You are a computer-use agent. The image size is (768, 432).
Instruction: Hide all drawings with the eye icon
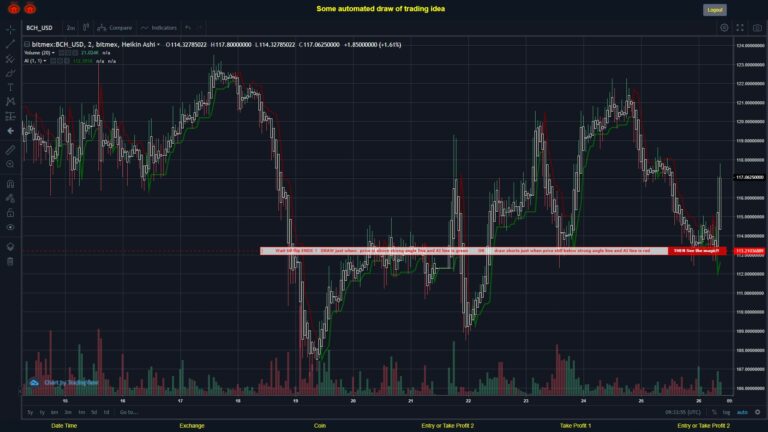[10, 227]
